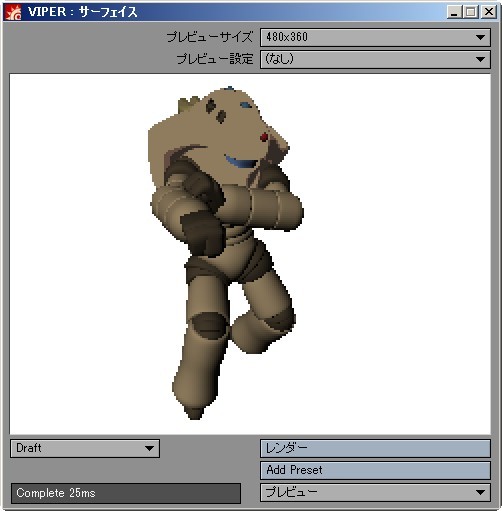Screen dimensions: 502x511
Task: Click the LightWave icon in title bar
Action: click(x=13, y=12)
